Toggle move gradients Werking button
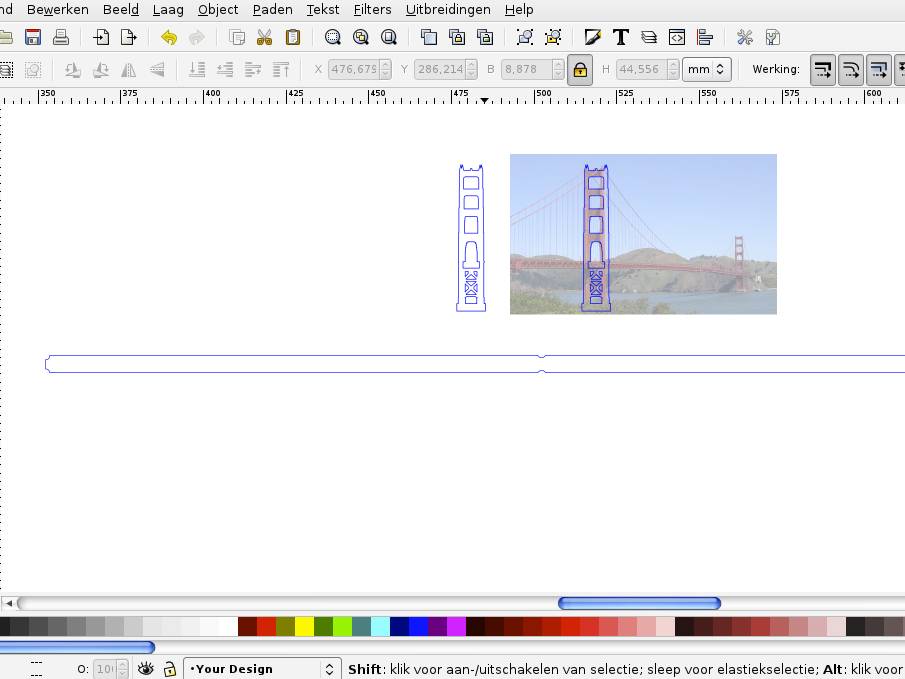Image resolution: width=905 pixels, height=679 pixels. point(878,70)
